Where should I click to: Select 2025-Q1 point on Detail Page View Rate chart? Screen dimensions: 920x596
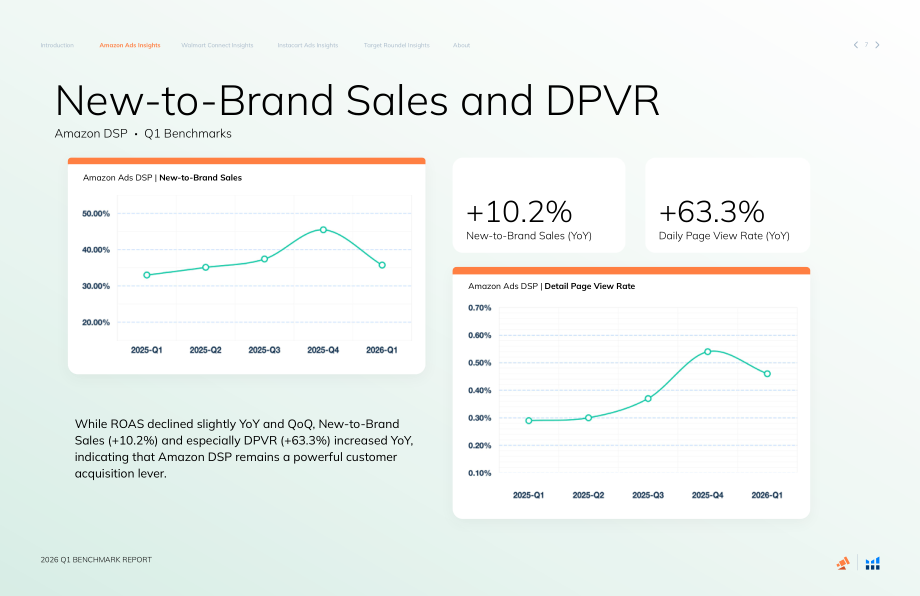click(x=529, y=421)
